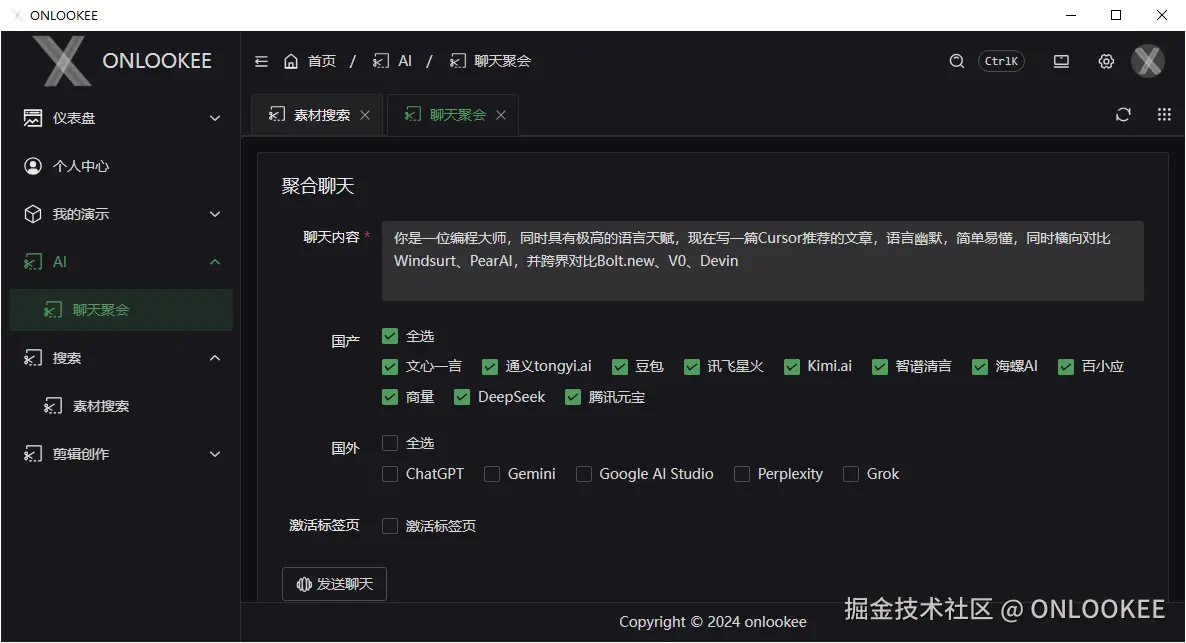The width and height of the screenshot is (1186, 643).
Task: Close the 聊天聚会 tab
Action: (501, 115)
